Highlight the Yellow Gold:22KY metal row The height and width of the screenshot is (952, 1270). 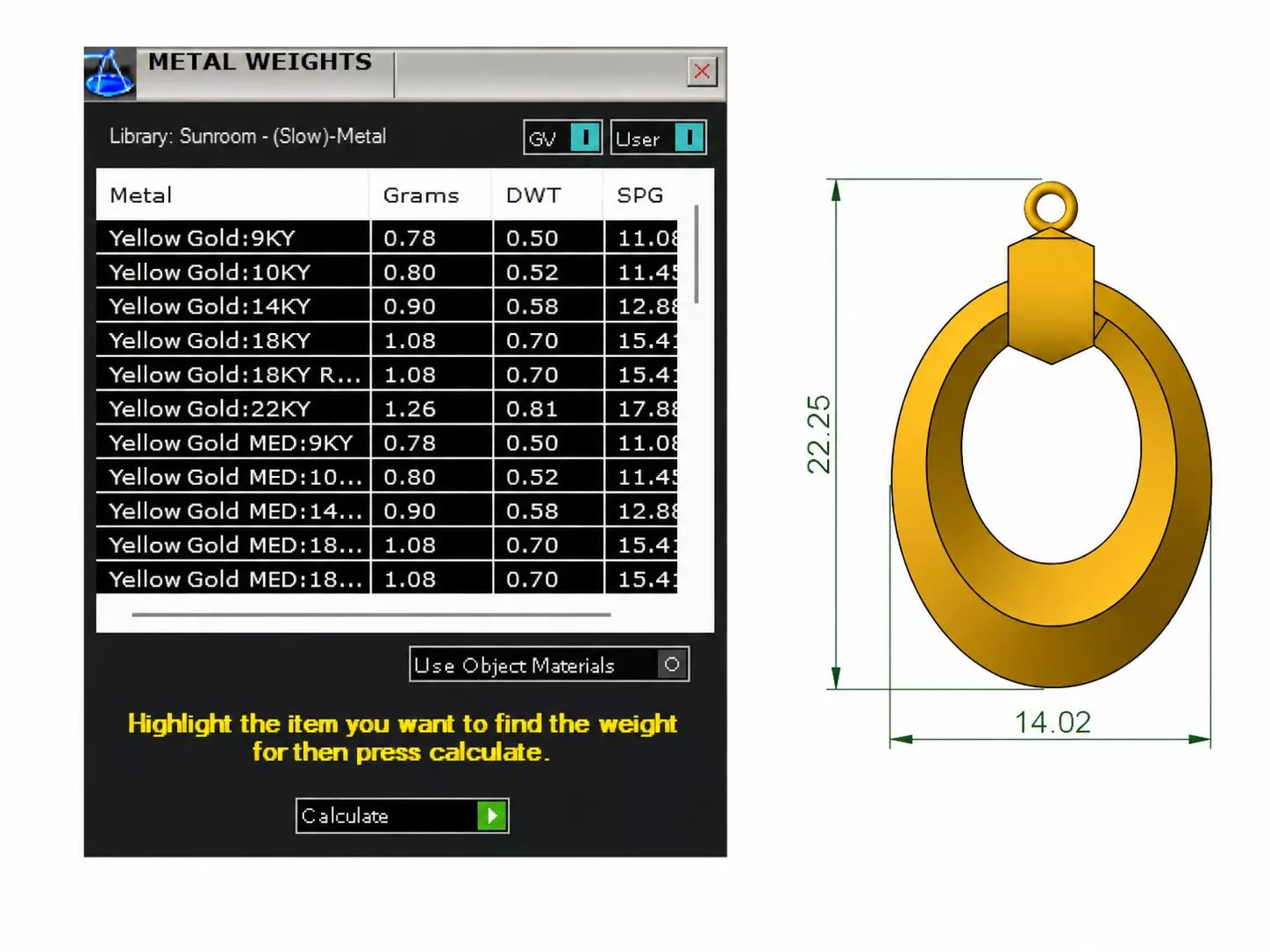[x=387, y=409]
